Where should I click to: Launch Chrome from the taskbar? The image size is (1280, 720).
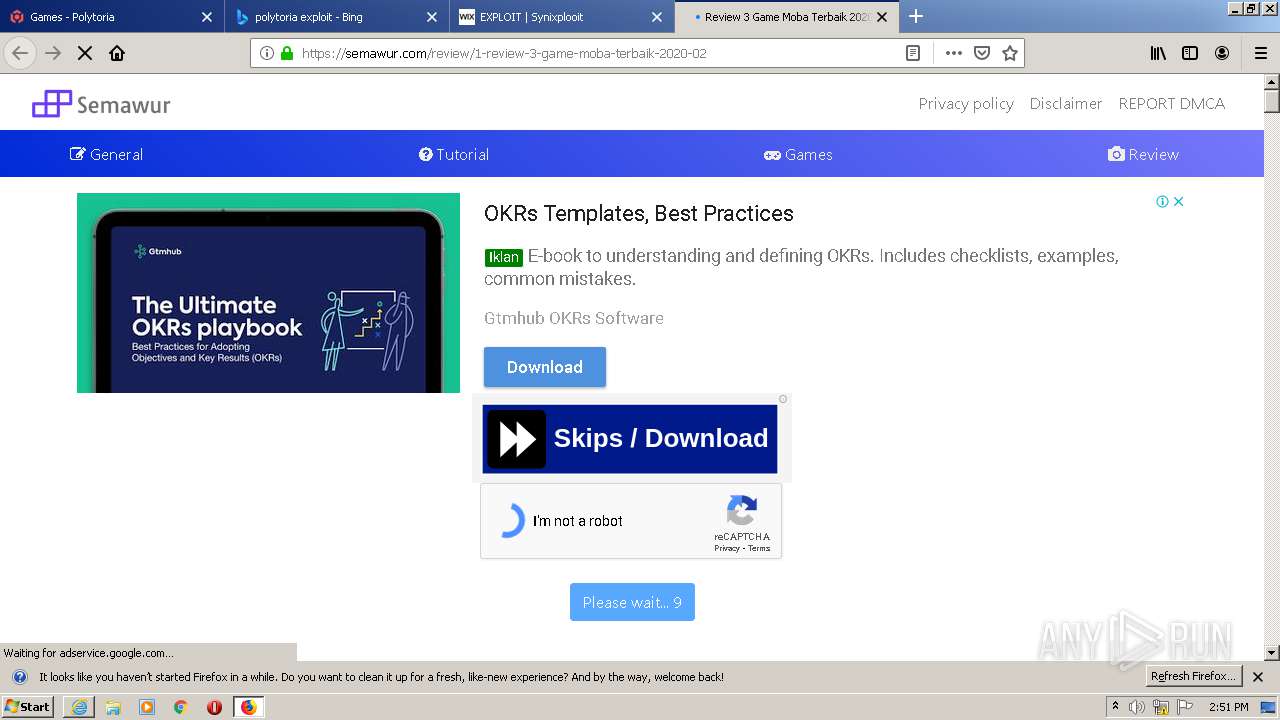(x=181, y=707)
